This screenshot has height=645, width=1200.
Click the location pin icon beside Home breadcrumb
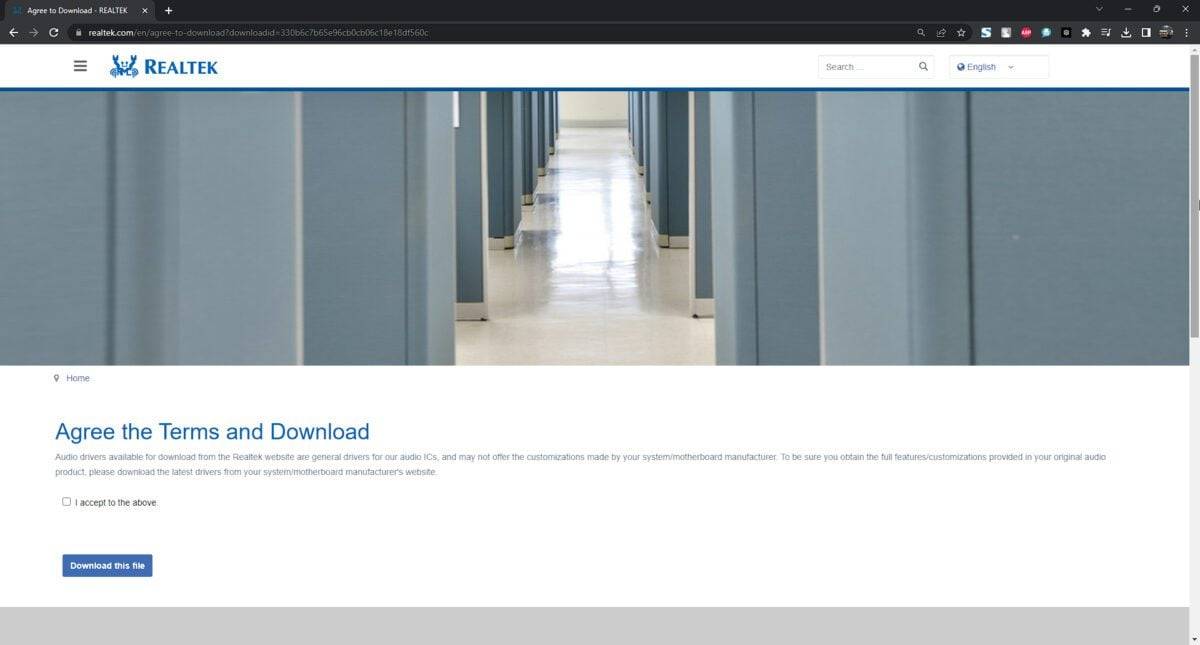click(x=57, y=377)
